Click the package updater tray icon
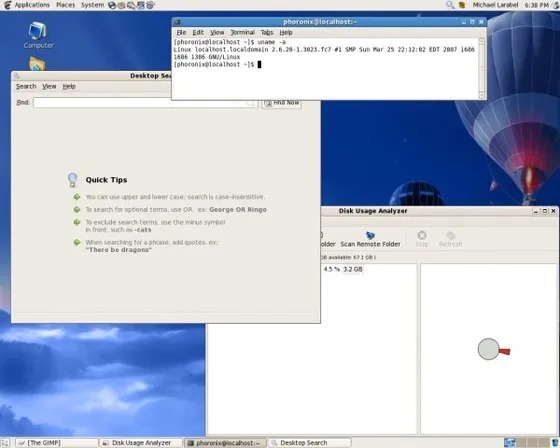Viewport: 560px width, 448px height. point(462,5)
